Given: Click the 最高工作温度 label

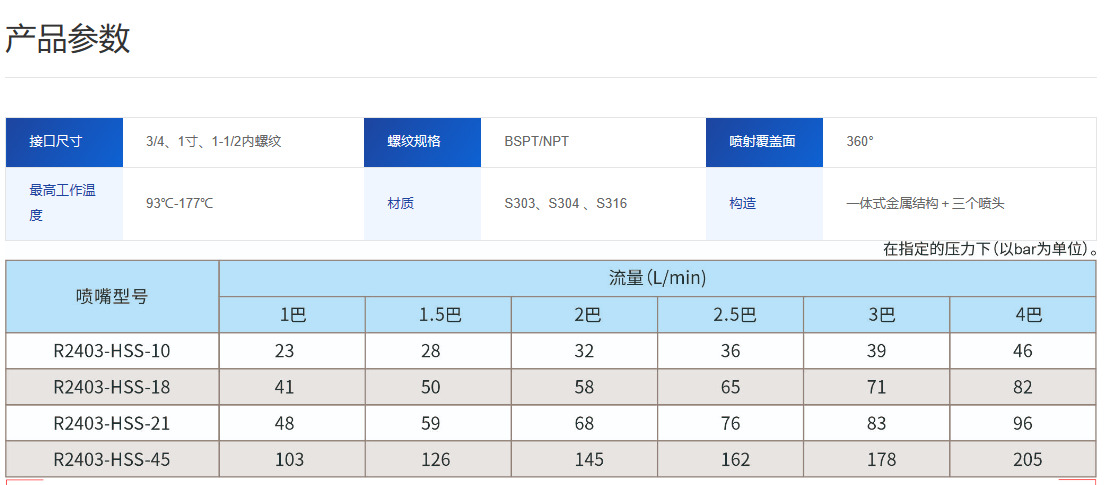Looking at the screenshot, I should coord(63,202).
